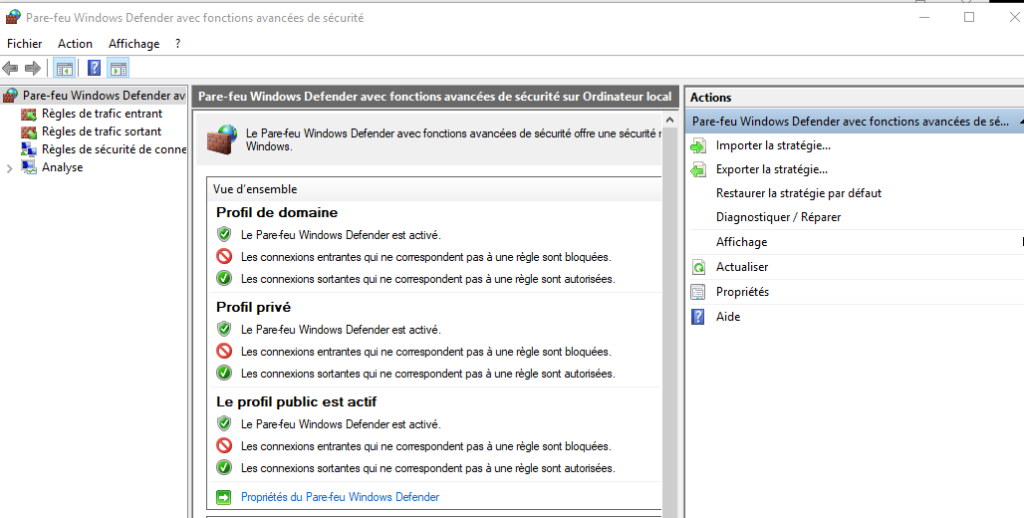Toggle the Action pane toolbar icon
1024x518 pixels.
pos(118,68)
